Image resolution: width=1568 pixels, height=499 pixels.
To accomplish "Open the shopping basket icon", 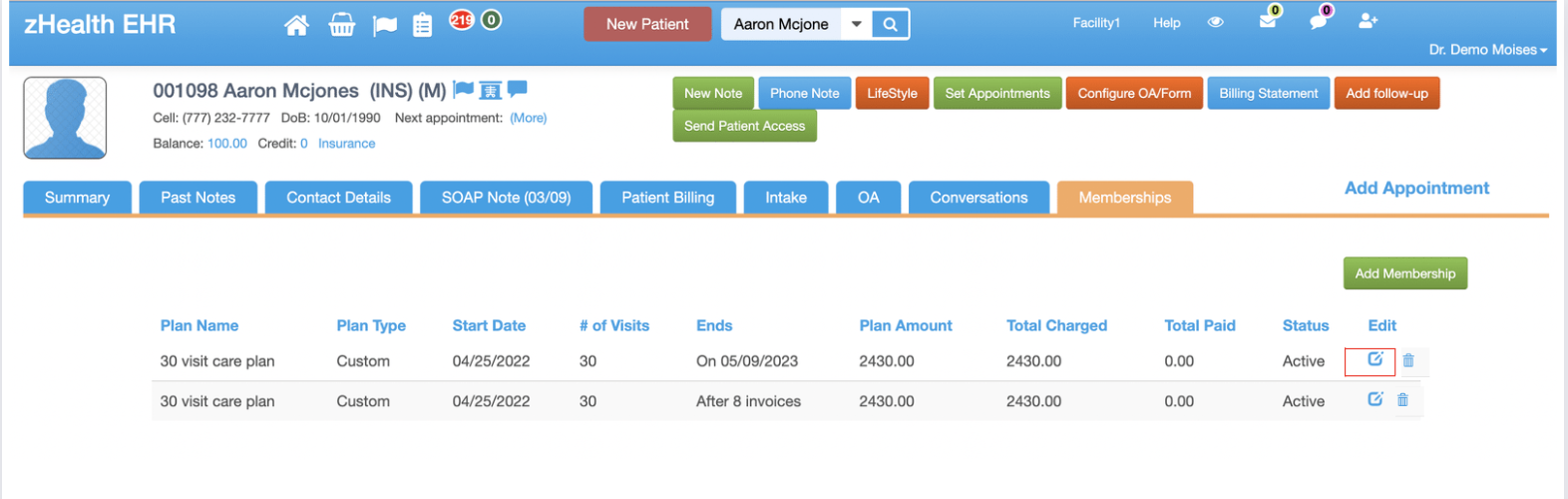I will [342, 25].
